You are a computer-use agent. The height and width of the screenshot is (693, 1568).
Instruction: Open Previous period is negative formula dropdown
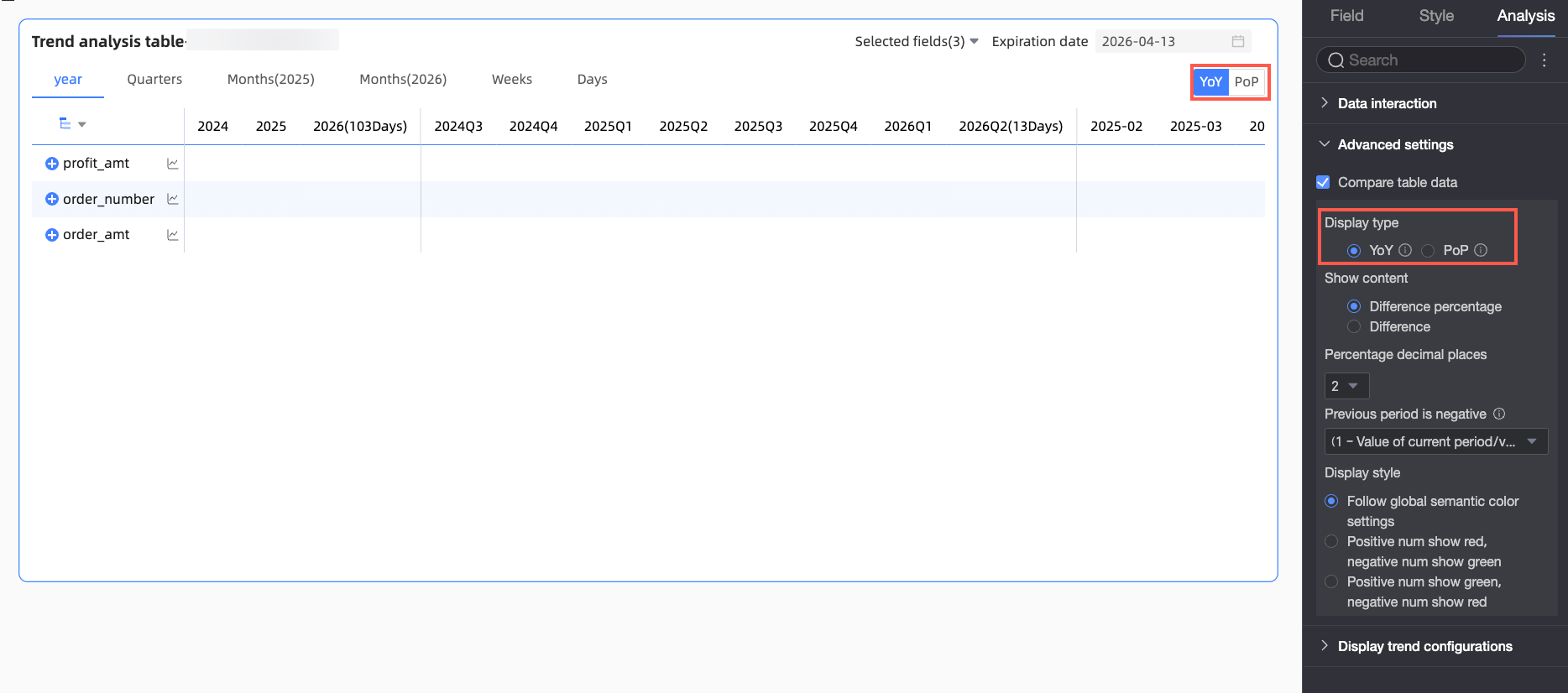[x=1435, y=441]
